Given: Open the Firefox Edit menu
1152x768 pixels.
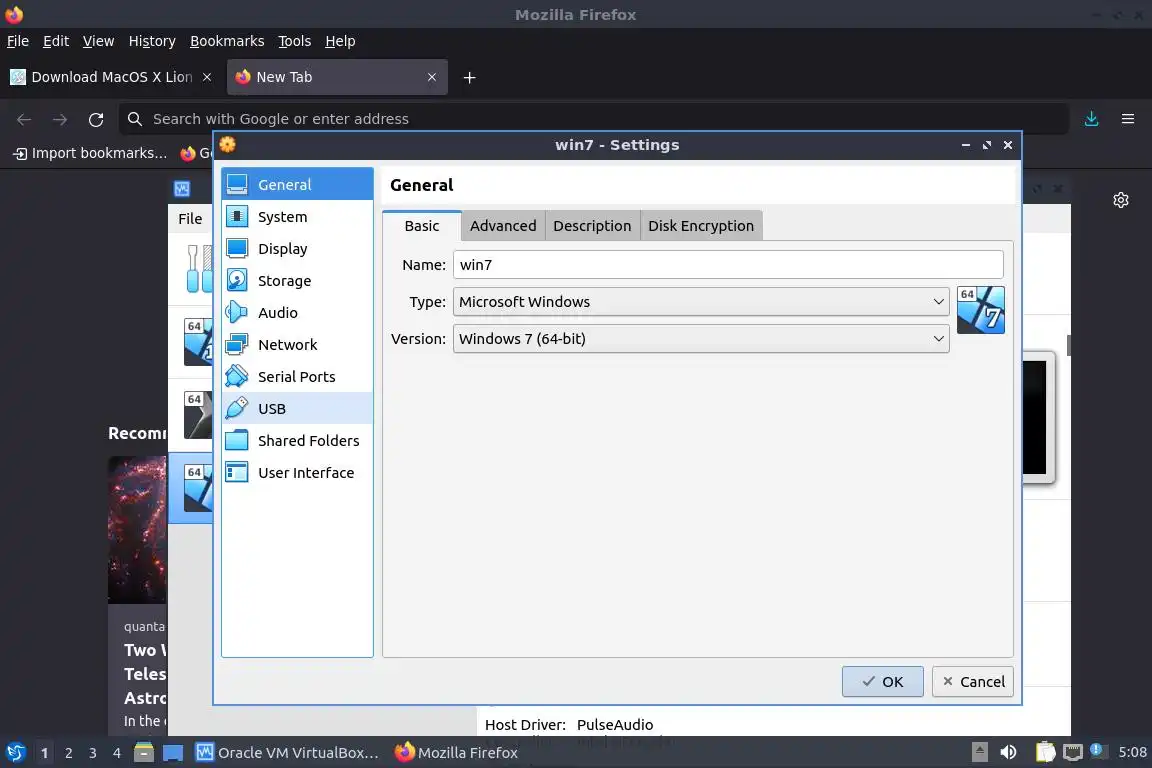Looking at the screenshot, I should coord(56,41).
